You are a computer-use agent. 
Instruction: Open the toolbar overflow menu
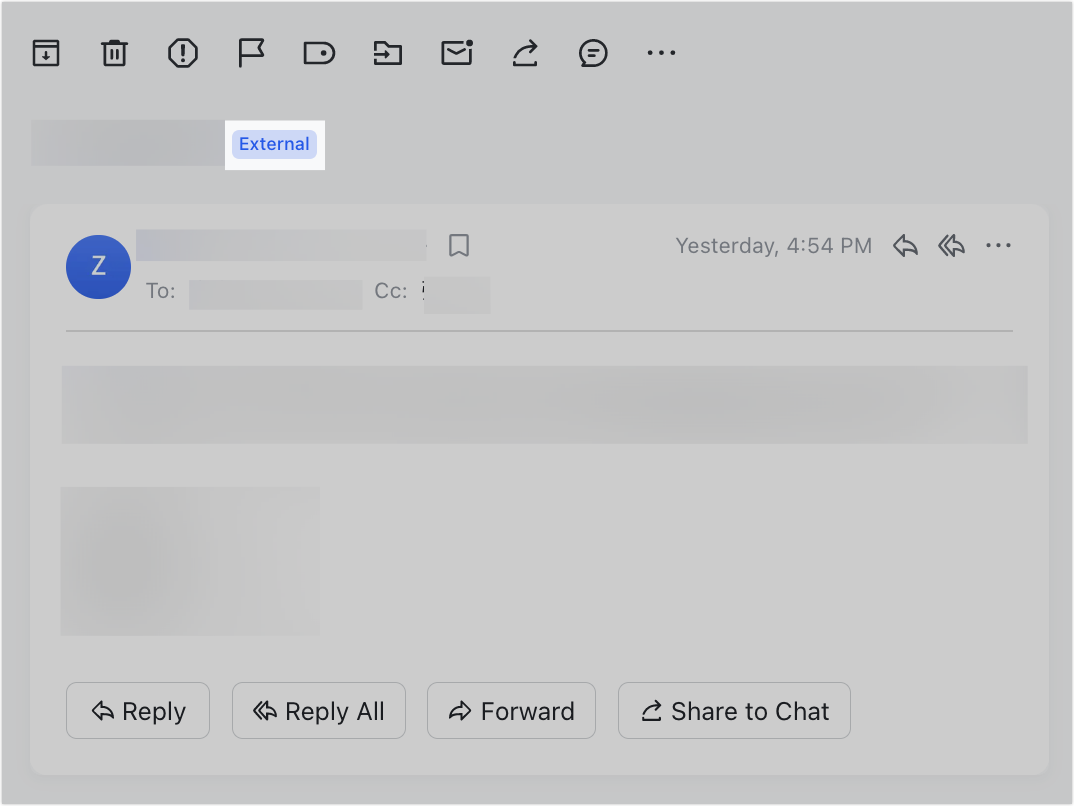click(660, 53)
